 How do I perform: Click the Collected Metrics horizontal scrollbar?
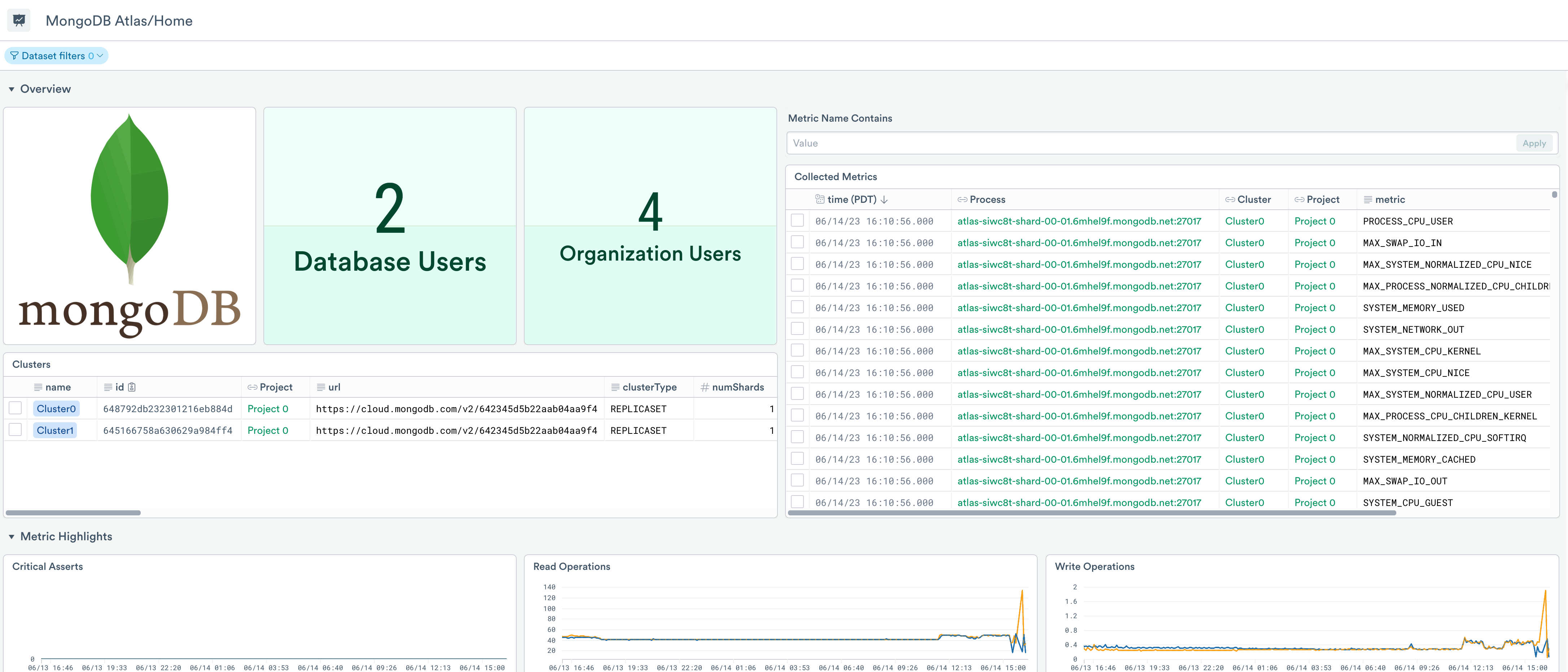(x=1091, y=513)
